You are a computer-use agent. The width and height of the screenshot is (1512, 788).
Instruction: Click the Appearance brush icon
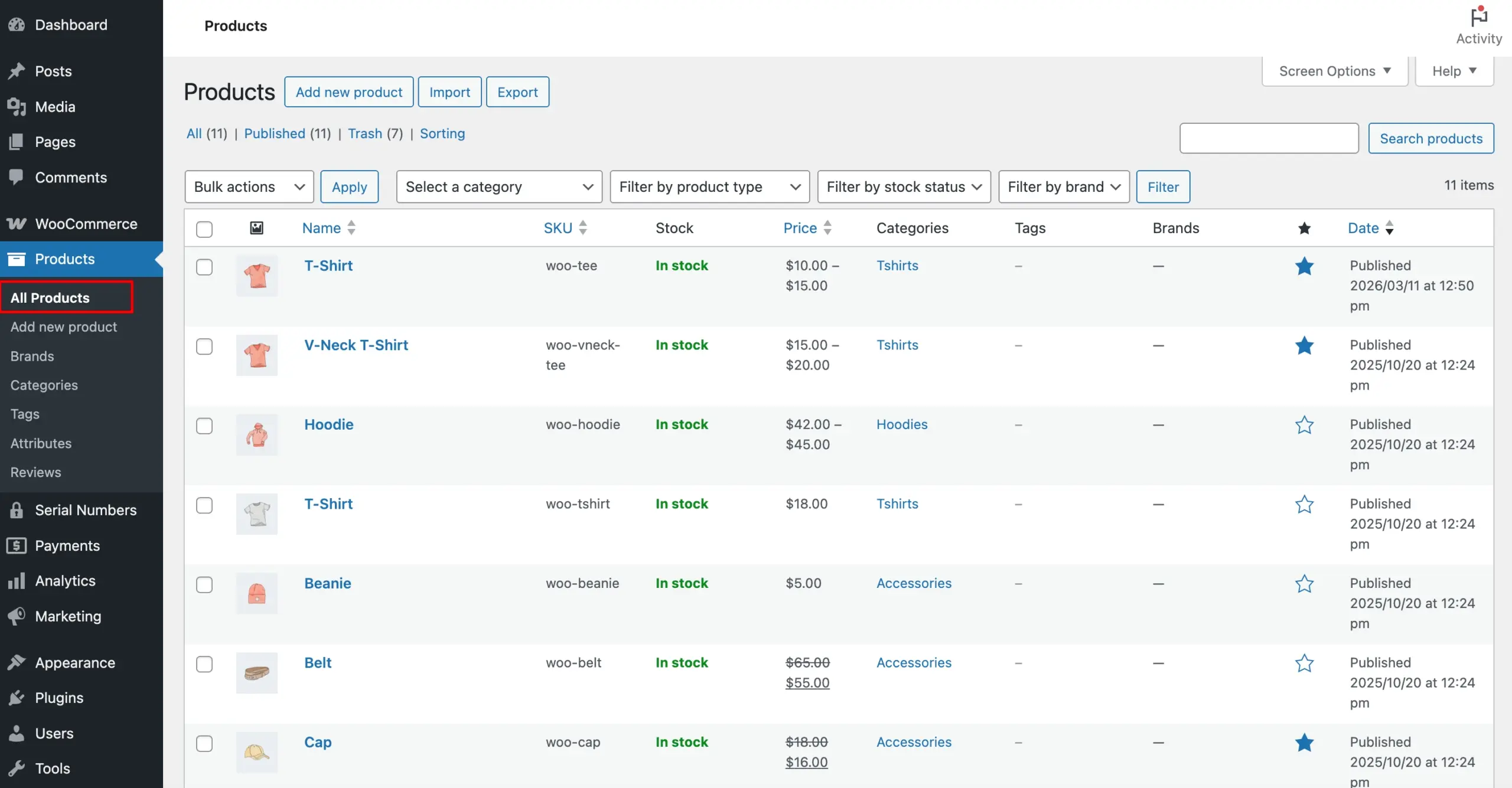17,662
